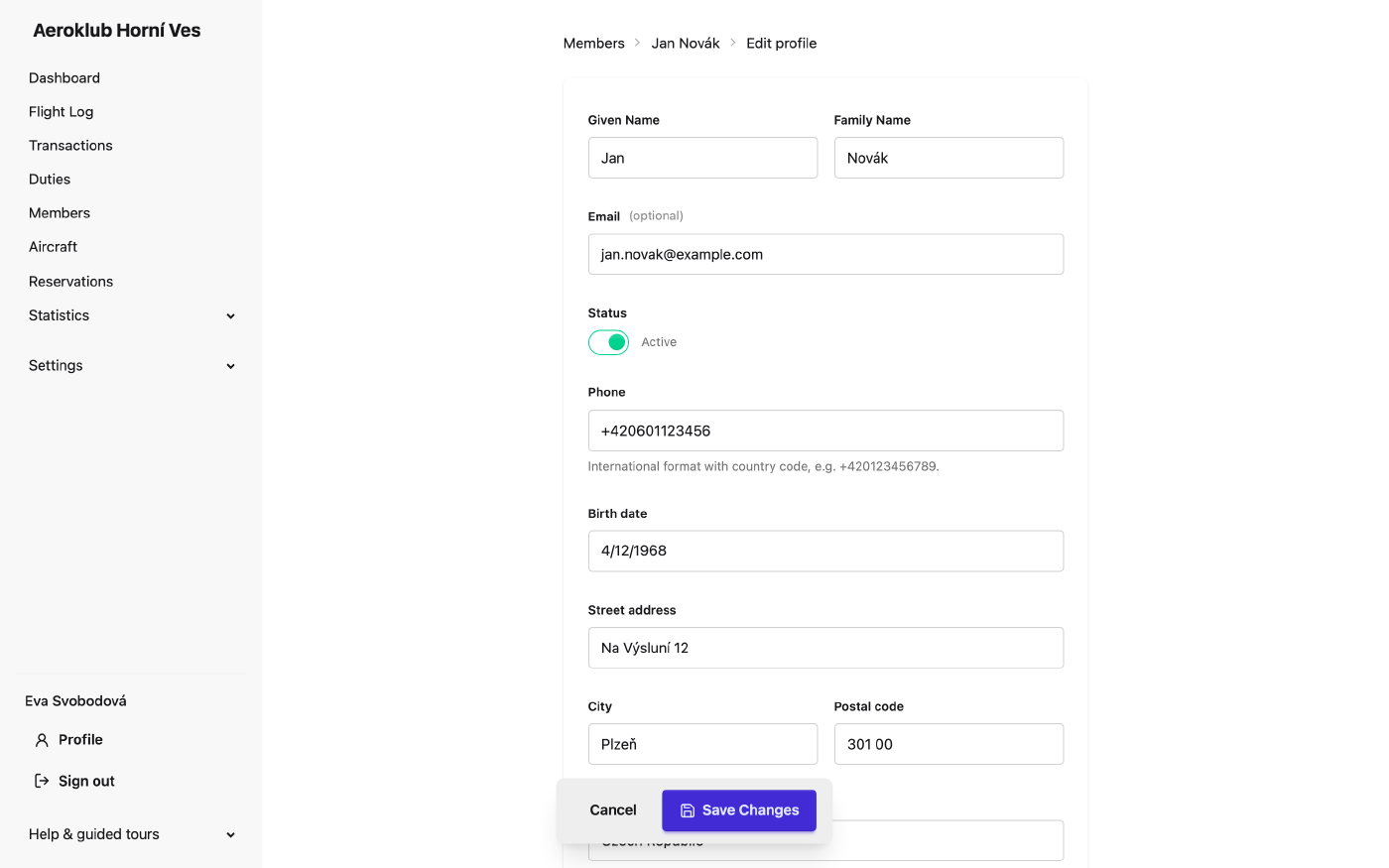The width and height of the screenshot is (1389, 868).
Task: Click the Jan Novák breadcrumb link
Action: pyautogui.click(x=686, y=44)
